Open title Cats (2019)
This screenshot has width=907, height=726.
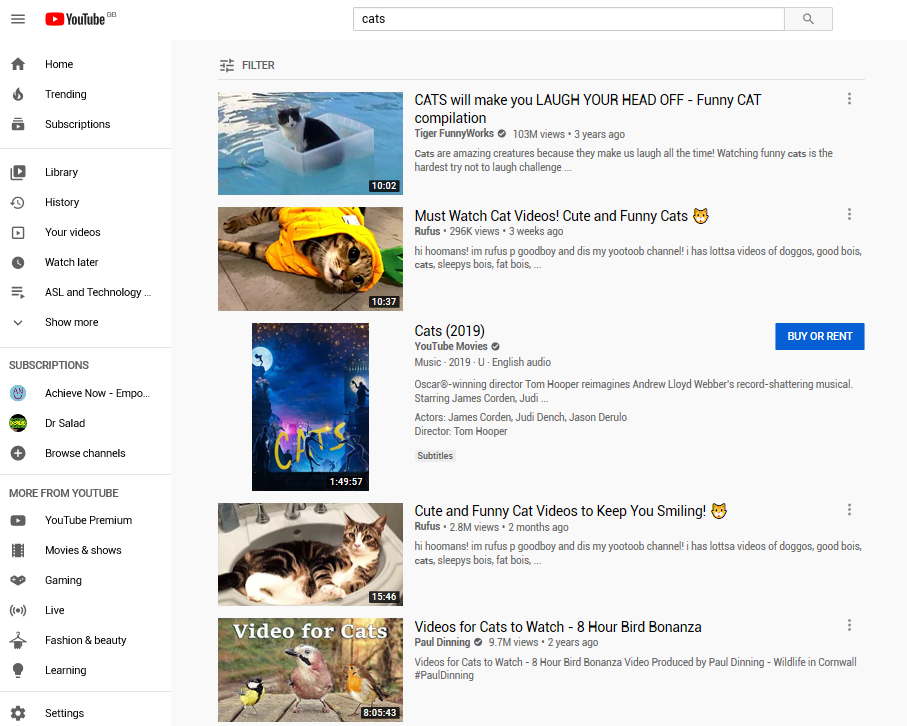449,331
